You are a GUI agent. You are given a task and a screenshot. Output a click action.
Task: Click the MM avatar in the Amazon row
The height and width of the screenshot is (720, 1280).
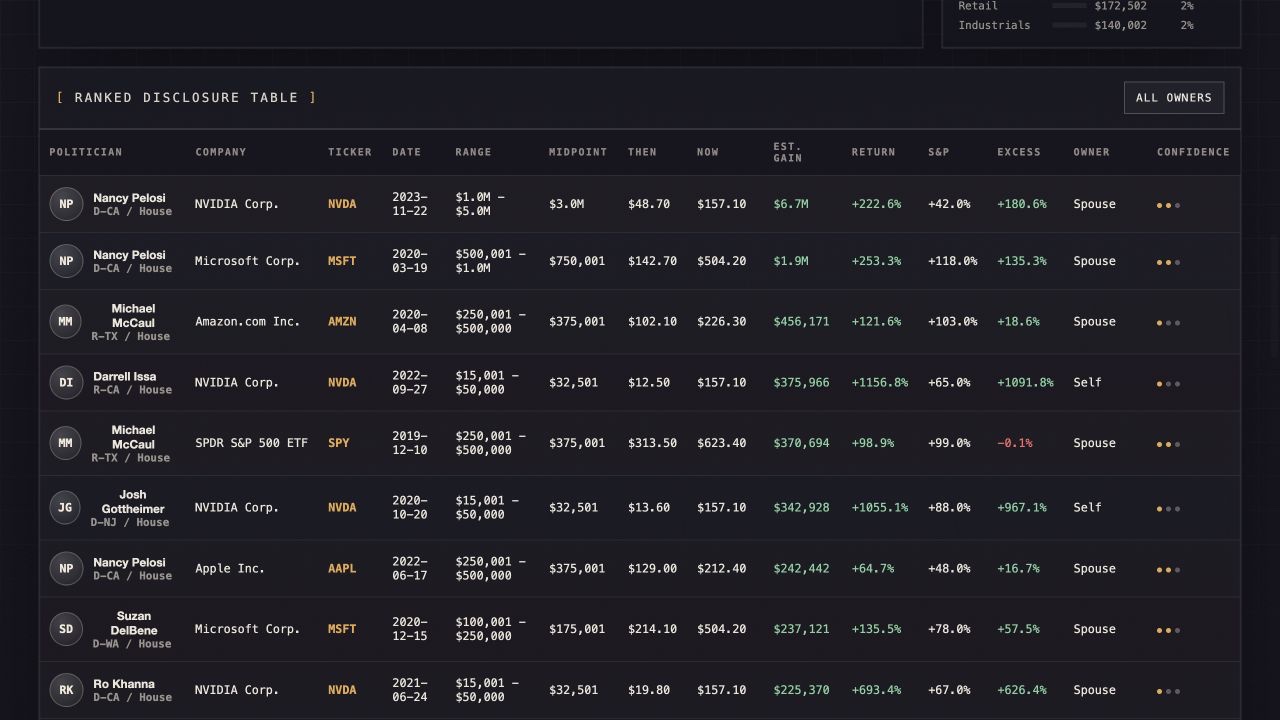coord(66,322)
